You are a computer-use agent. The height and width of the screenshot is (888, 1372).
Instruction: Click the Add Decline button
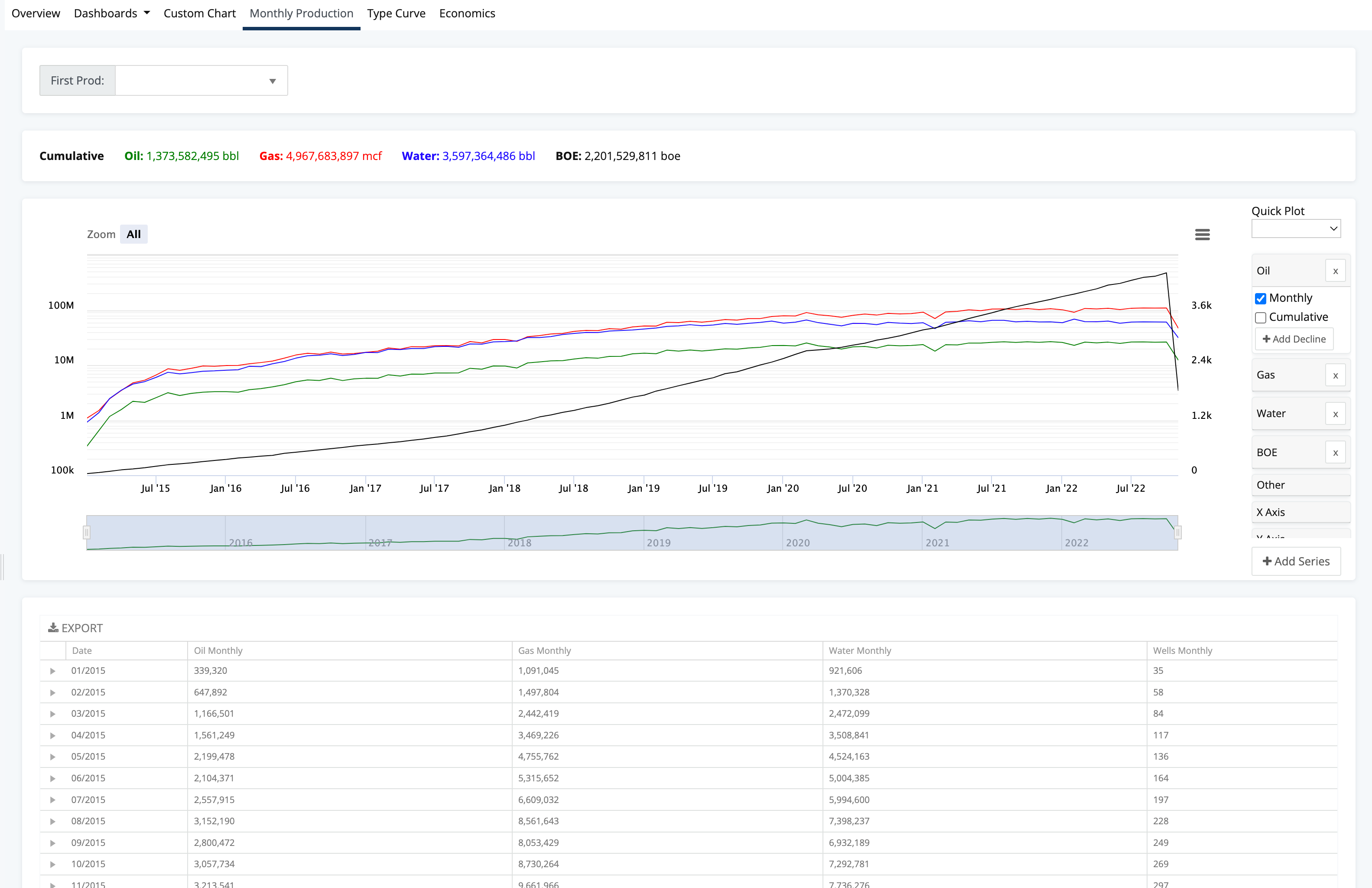[1294, 339]
